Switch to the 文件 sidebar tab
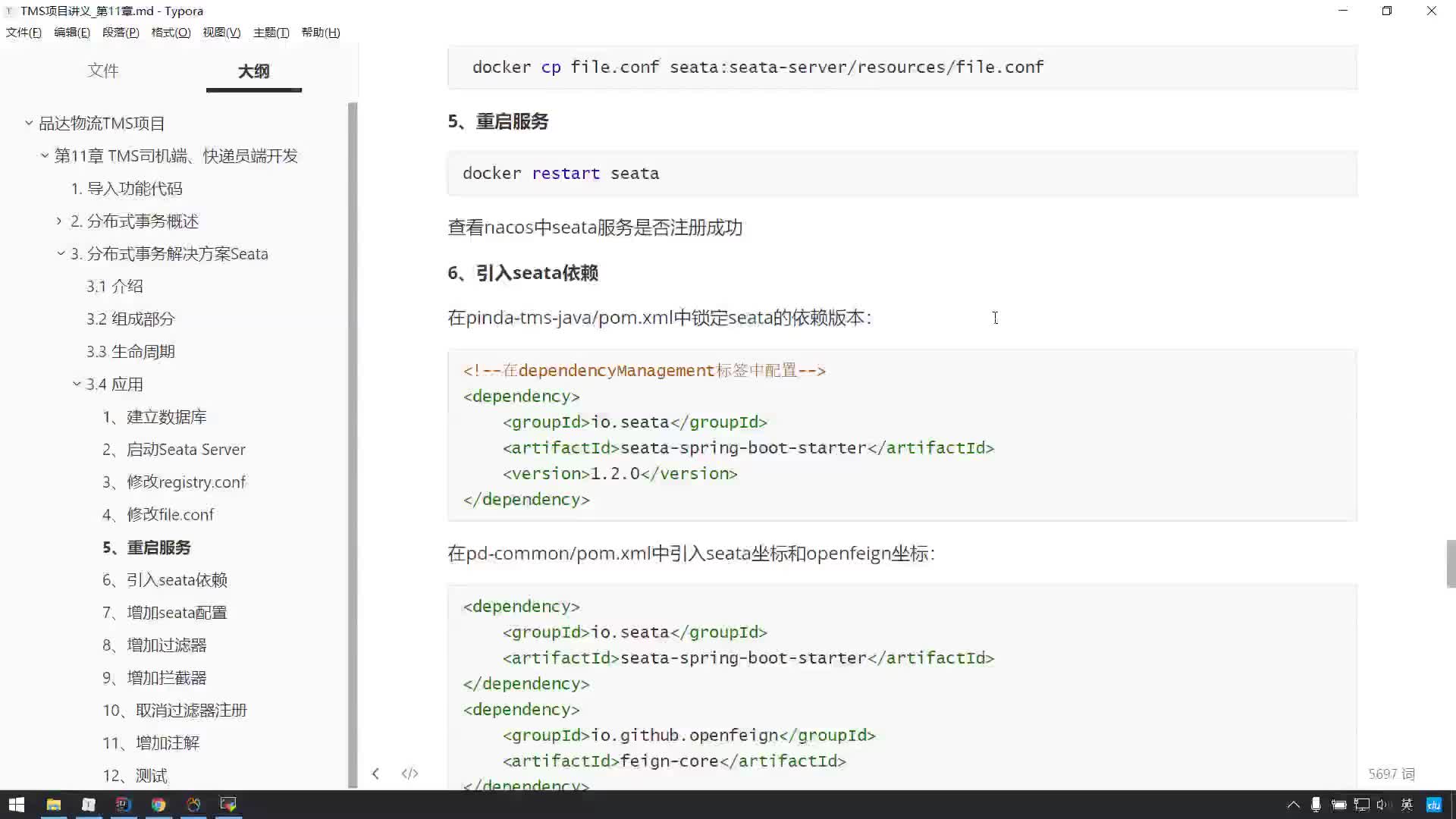 coord(102,71)
